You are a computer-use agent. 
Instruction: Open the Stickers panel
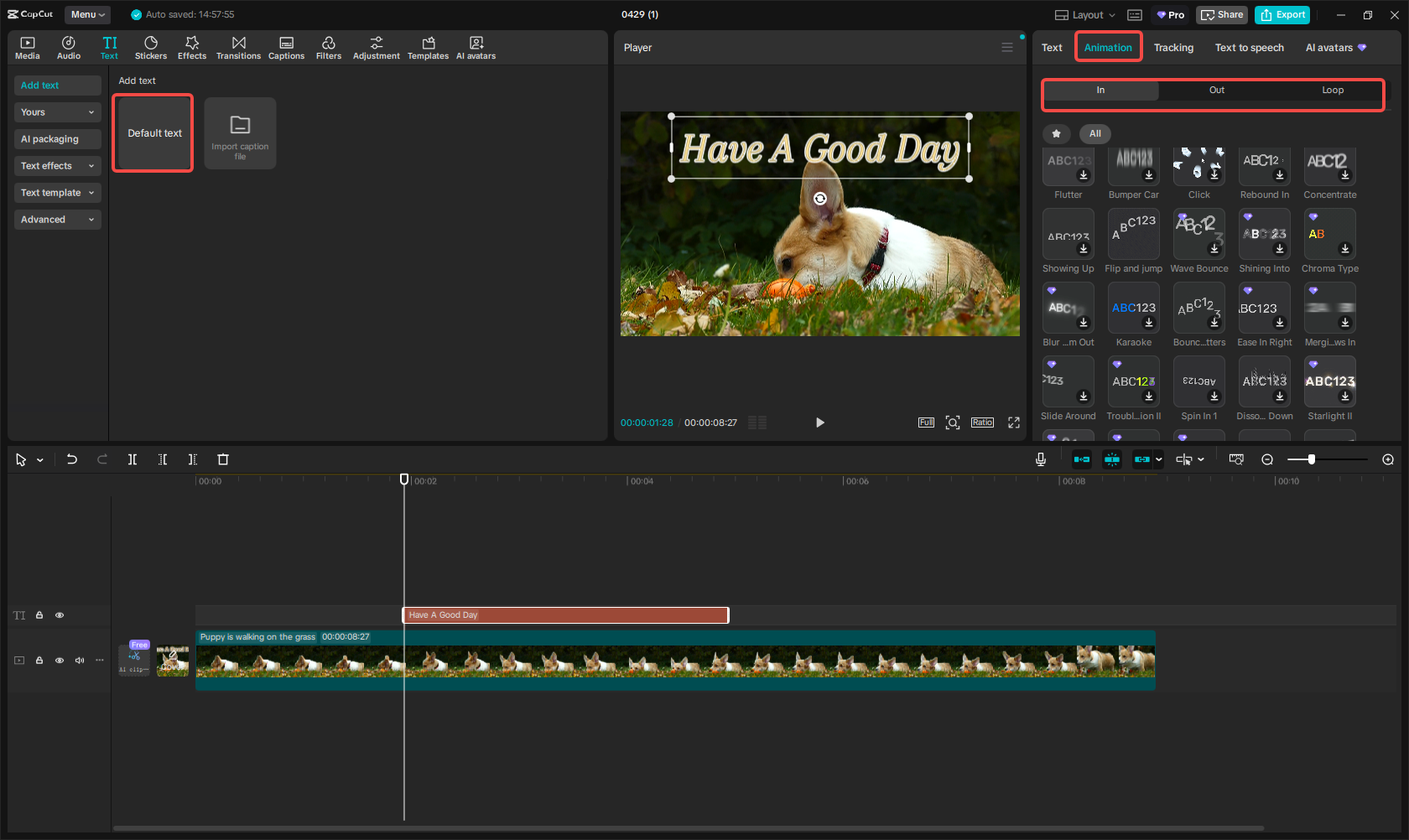[151, 47]
